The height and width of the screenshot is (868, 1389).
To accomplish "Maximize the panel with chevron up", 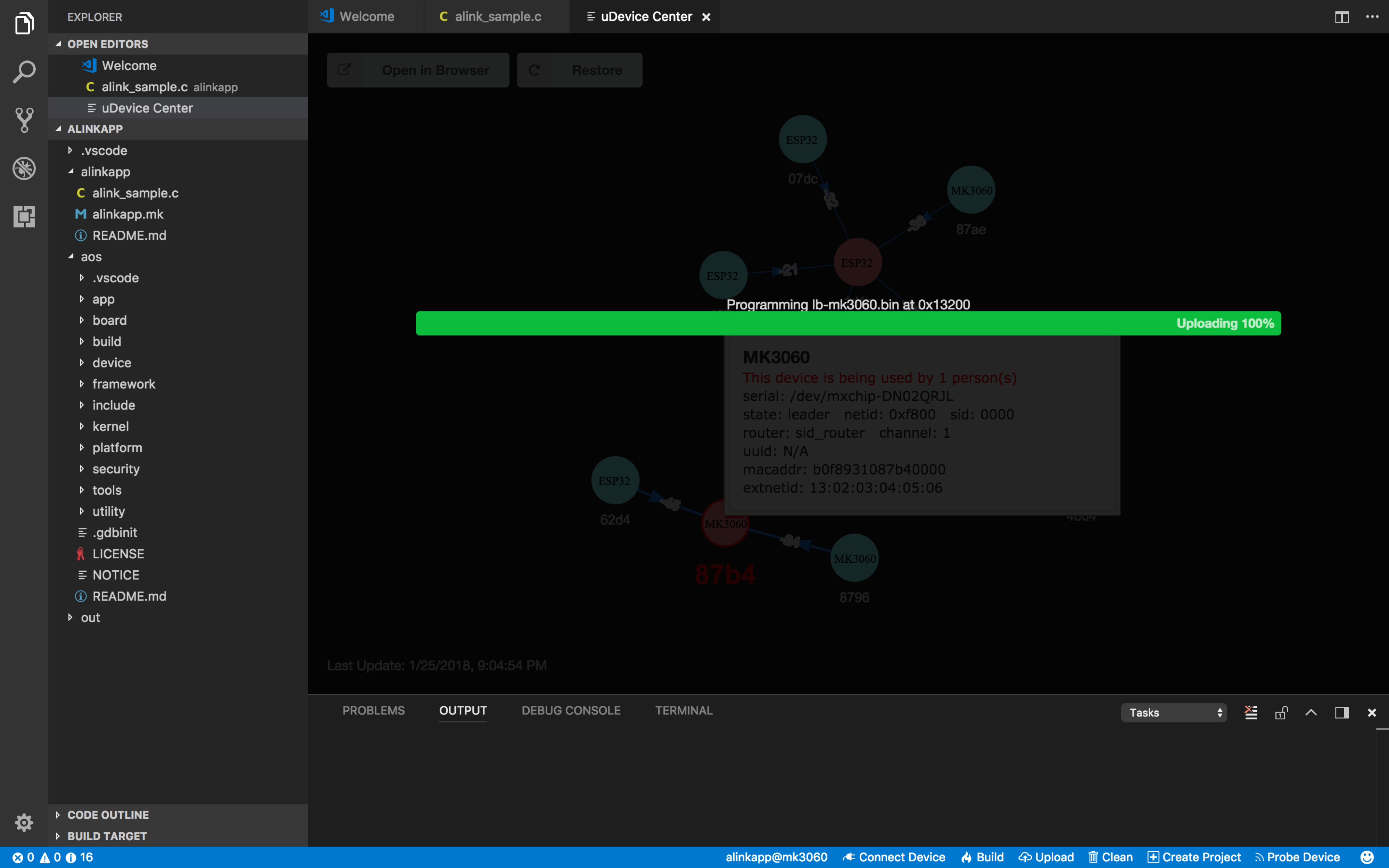I will 1311,712.
